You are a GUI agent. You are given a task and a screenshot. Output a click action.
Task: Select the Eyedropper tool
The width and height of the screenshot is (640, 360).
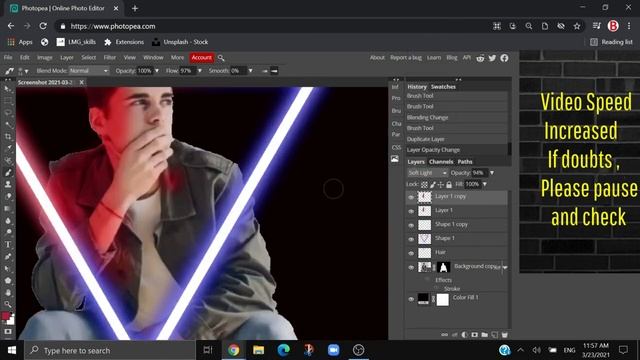[x=8, y=148]
